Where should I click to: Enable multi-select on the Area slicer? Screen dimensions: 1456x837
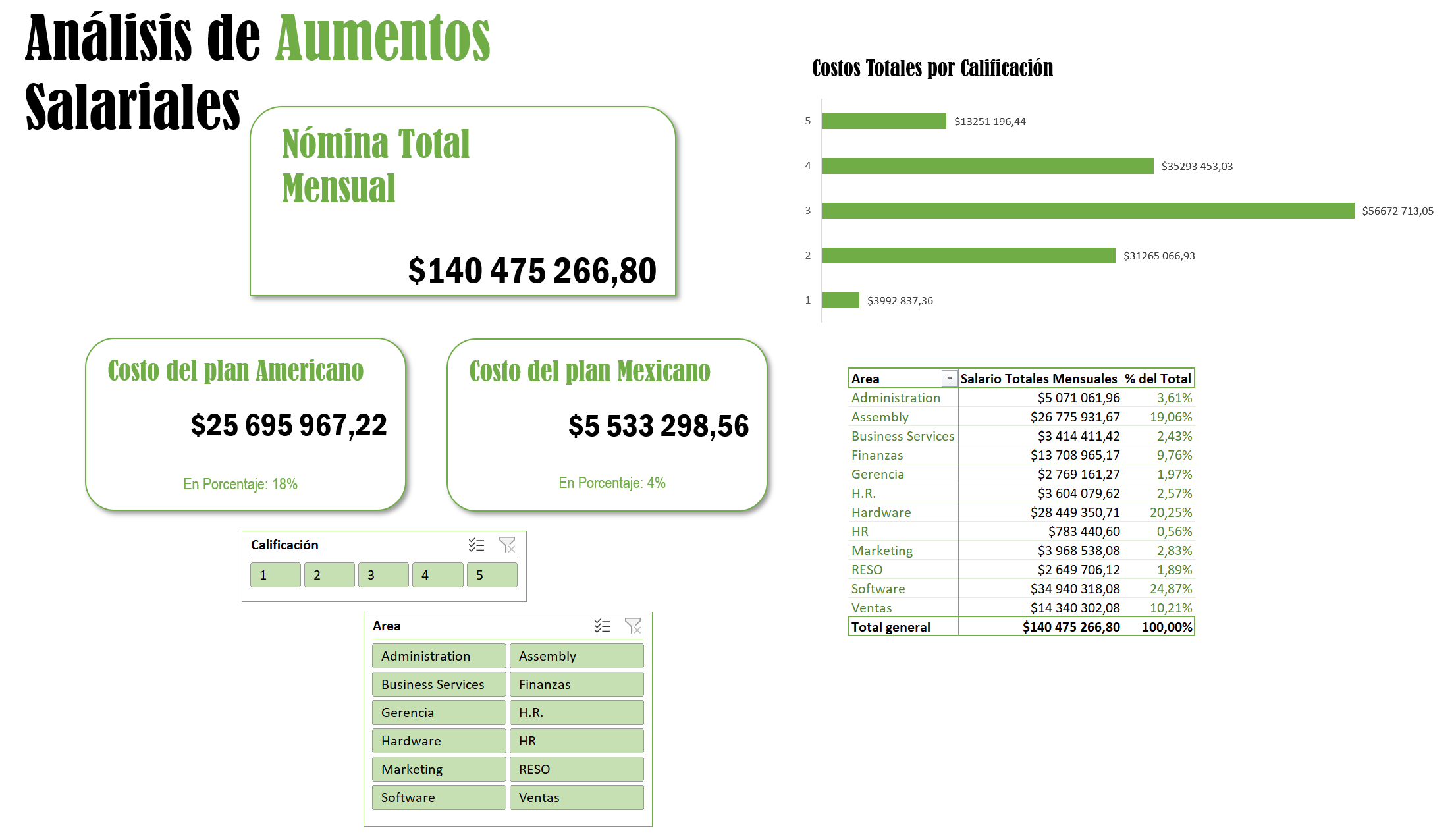(602, 626)
